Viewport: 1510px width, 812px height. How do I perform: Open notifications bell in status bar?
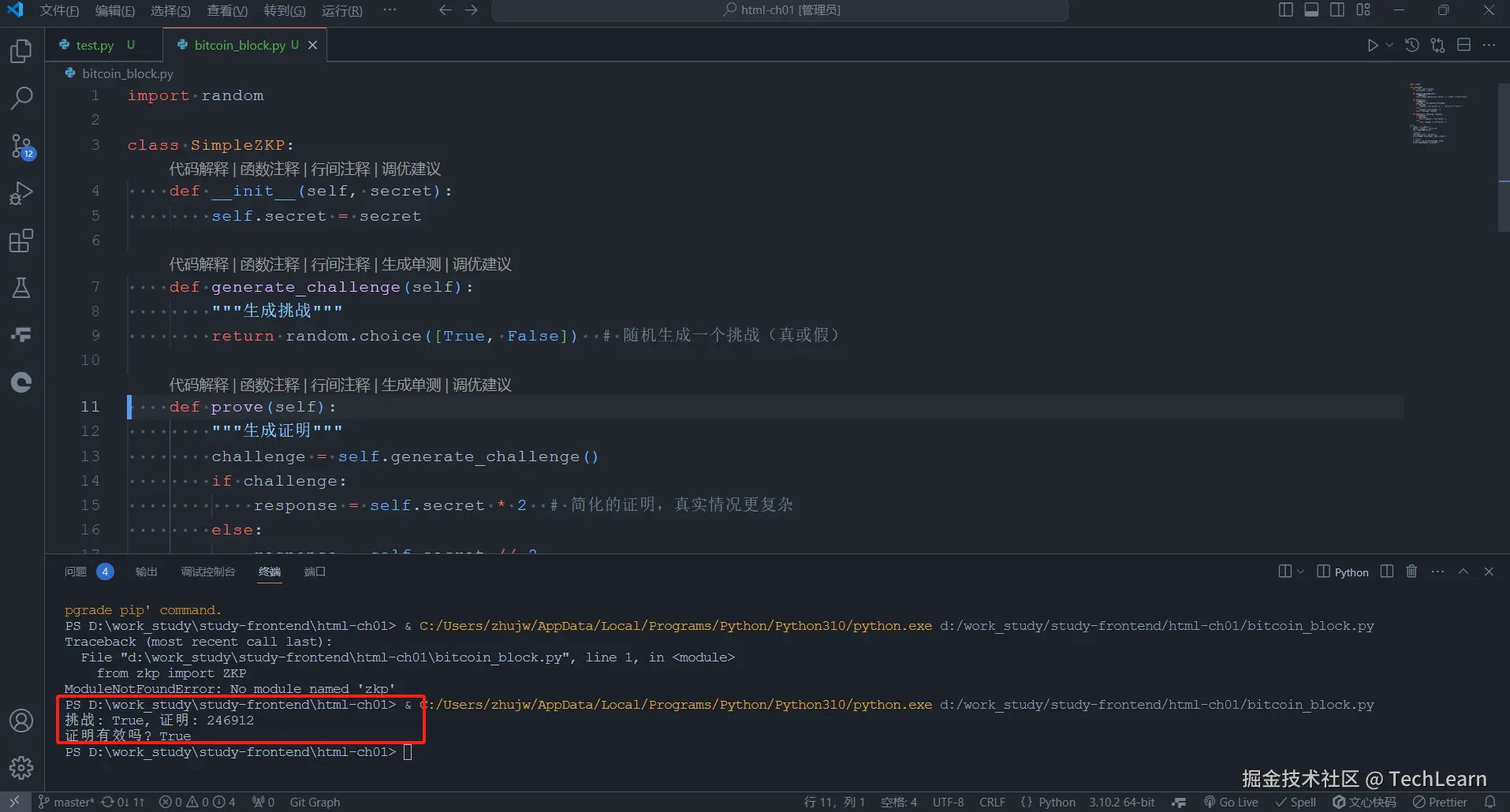pos(1489,802)
